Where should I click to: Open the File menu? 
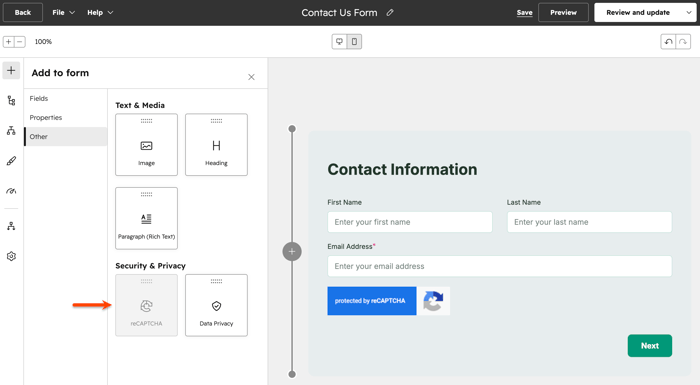(x=63, y=13)
